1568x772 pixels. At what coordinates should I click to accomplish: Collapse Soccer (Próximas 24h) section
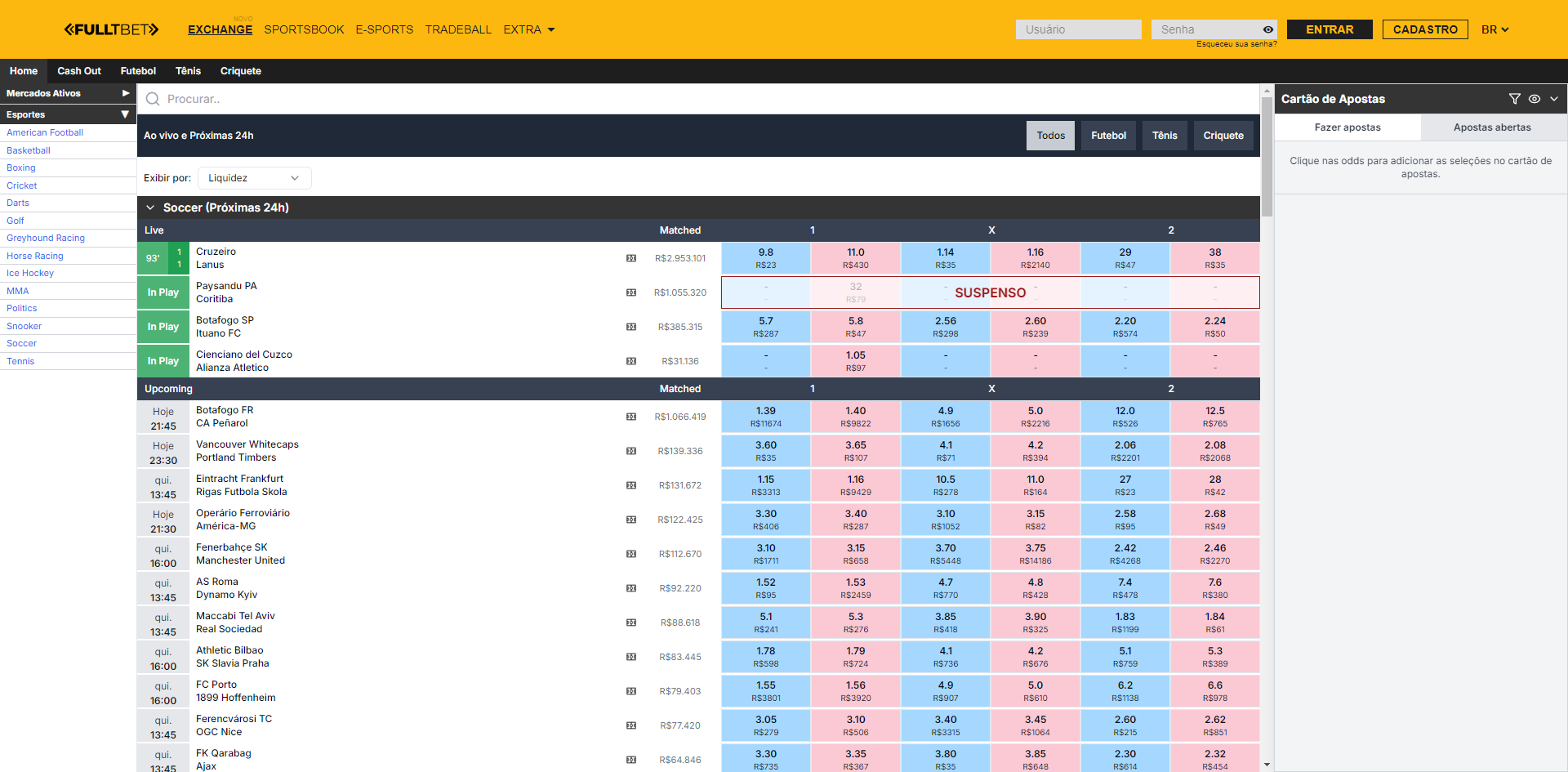150,208
